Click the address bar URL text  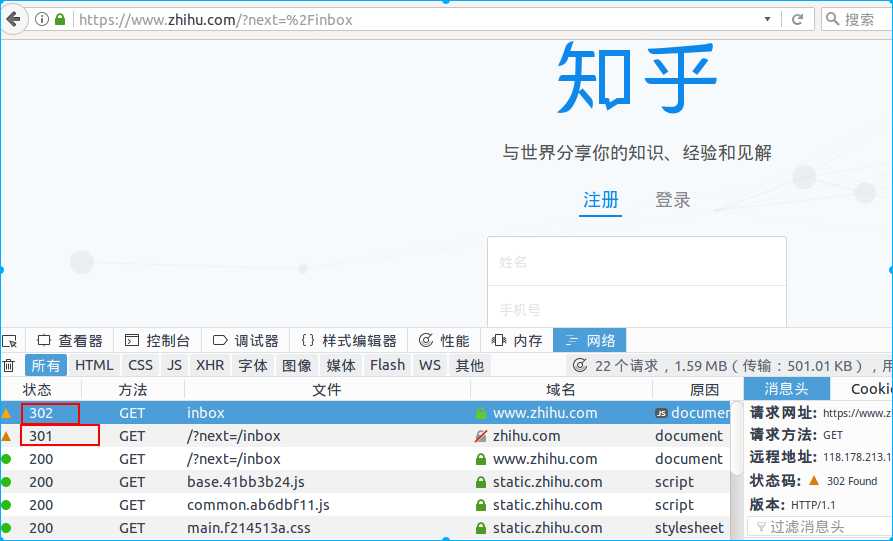(x=216, y=20)
